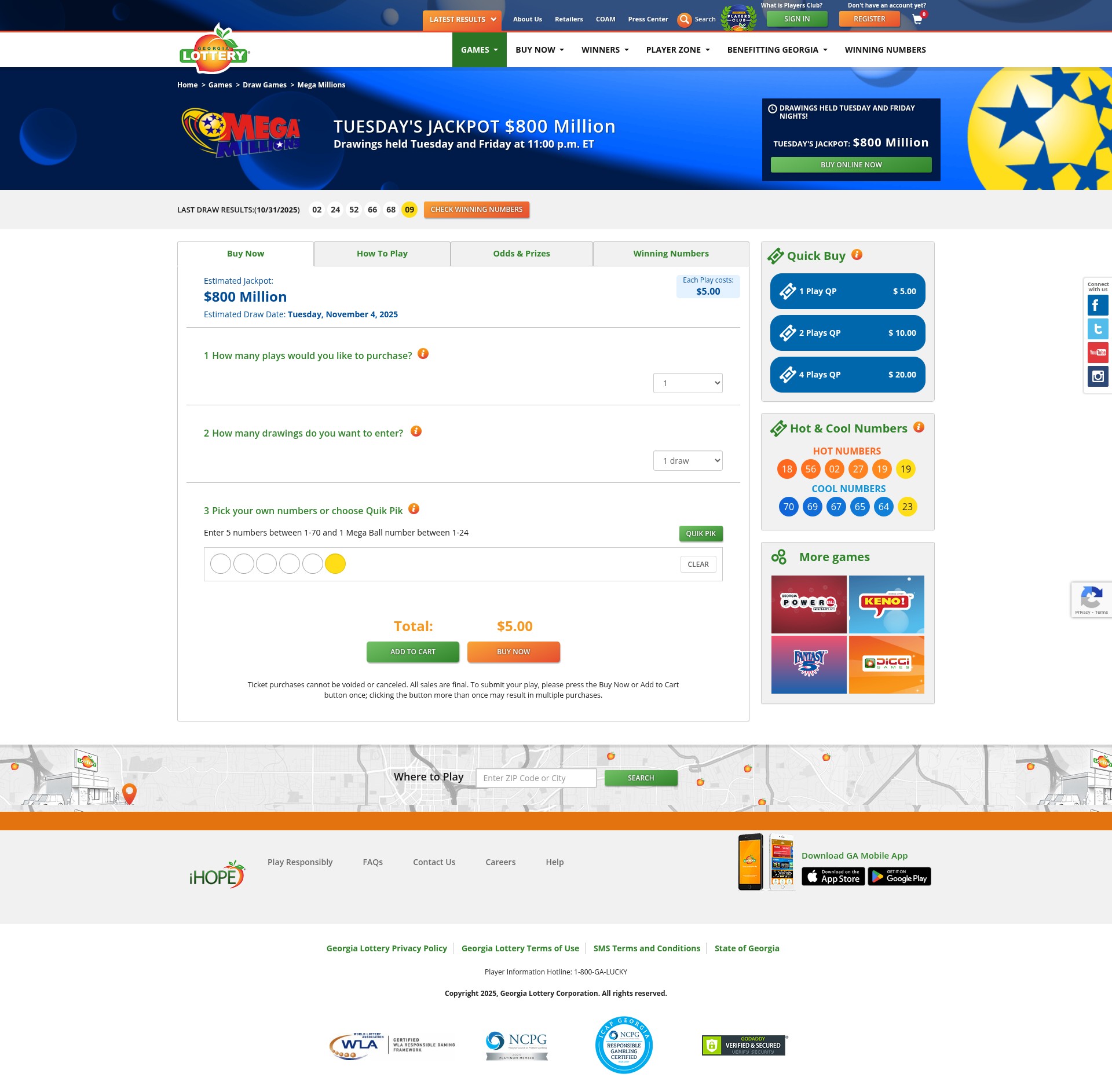The height and width of the screenshot is (1092, 1112).
Task: Click Get it on Google Play badge
Action: (899, 877)
